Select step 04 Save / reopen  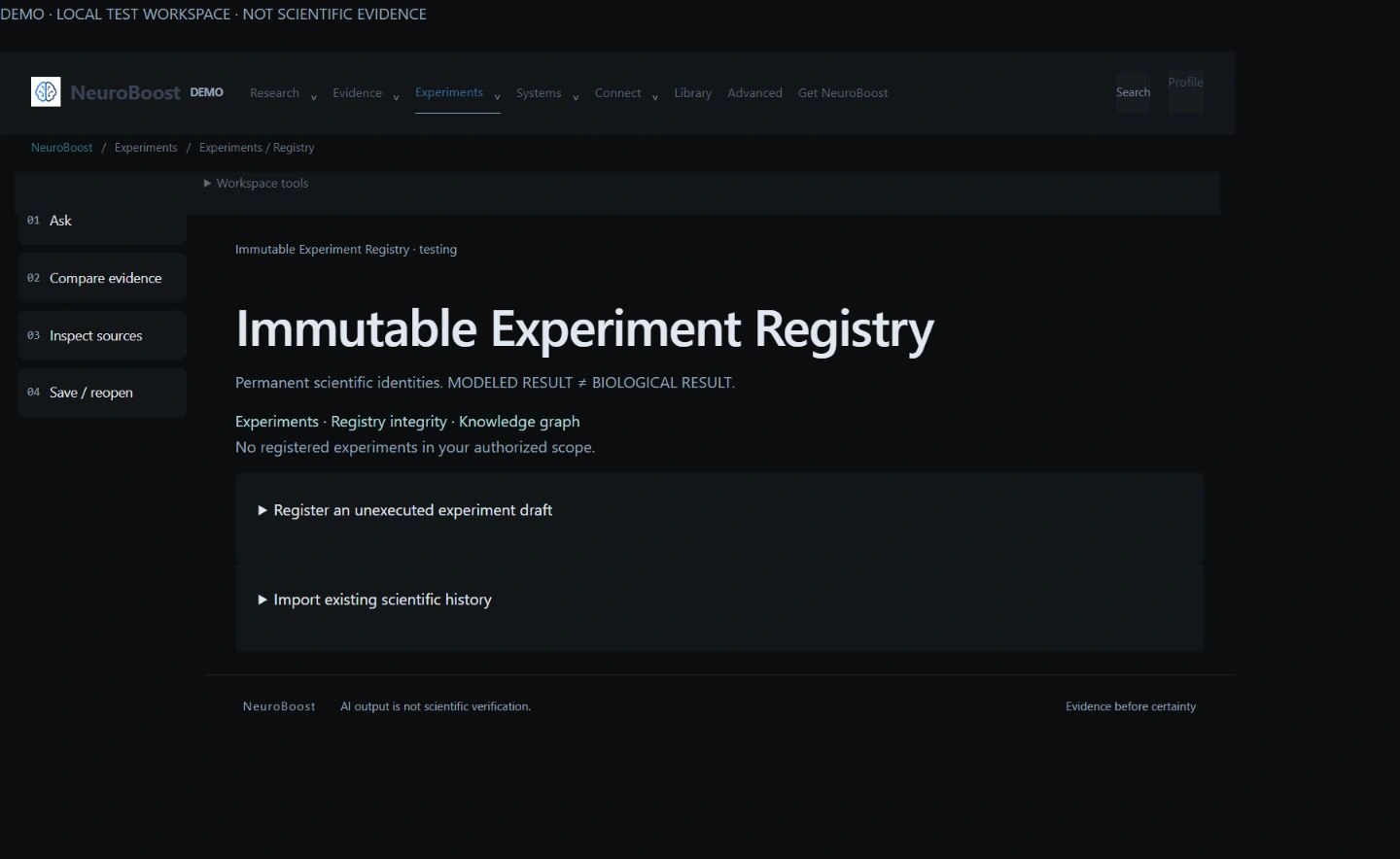click(x=101, y=393)
